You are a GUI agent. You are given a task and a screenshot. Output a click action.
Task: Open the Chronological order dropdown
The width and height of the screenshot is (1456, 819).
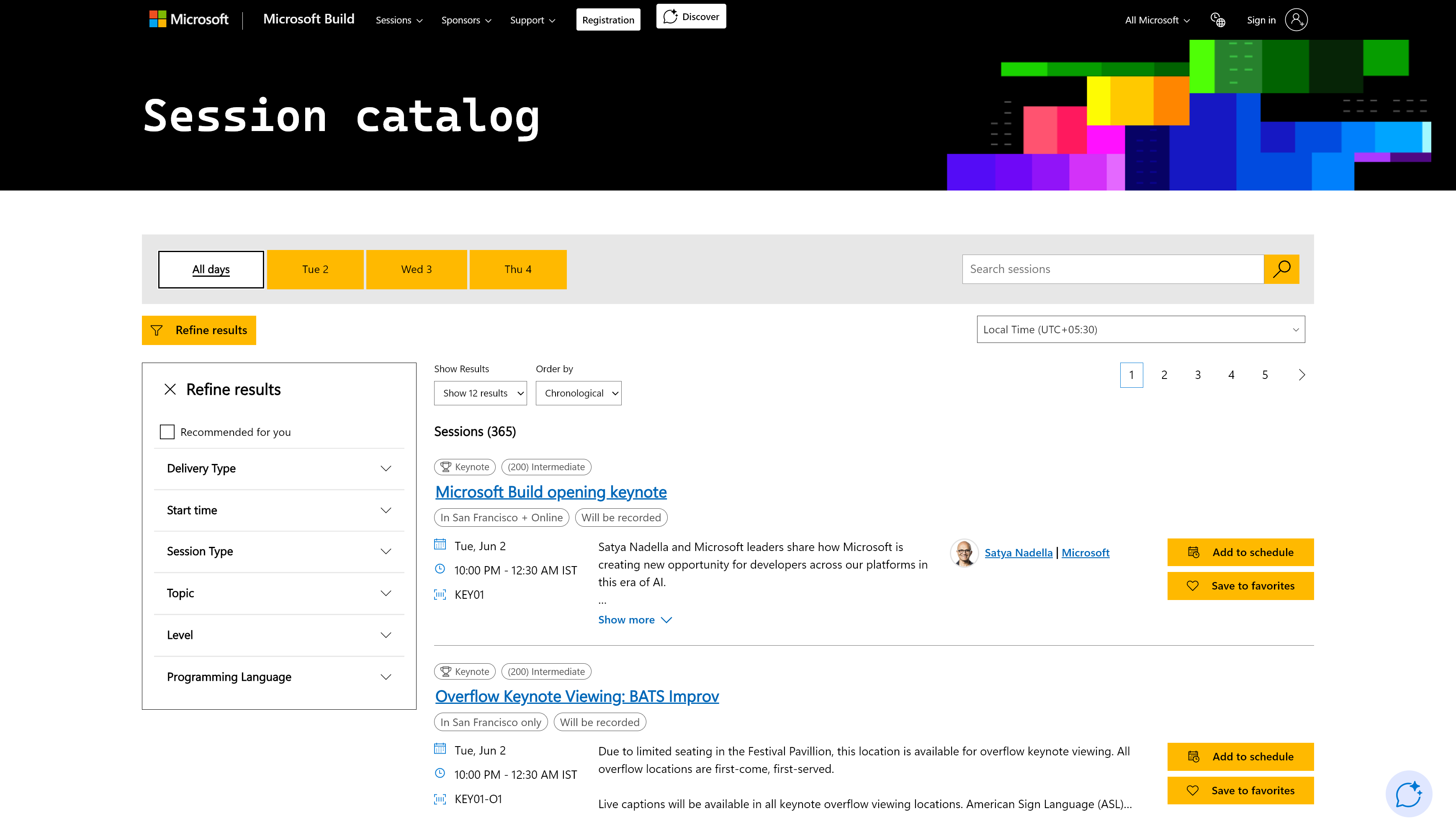point(578,393)
